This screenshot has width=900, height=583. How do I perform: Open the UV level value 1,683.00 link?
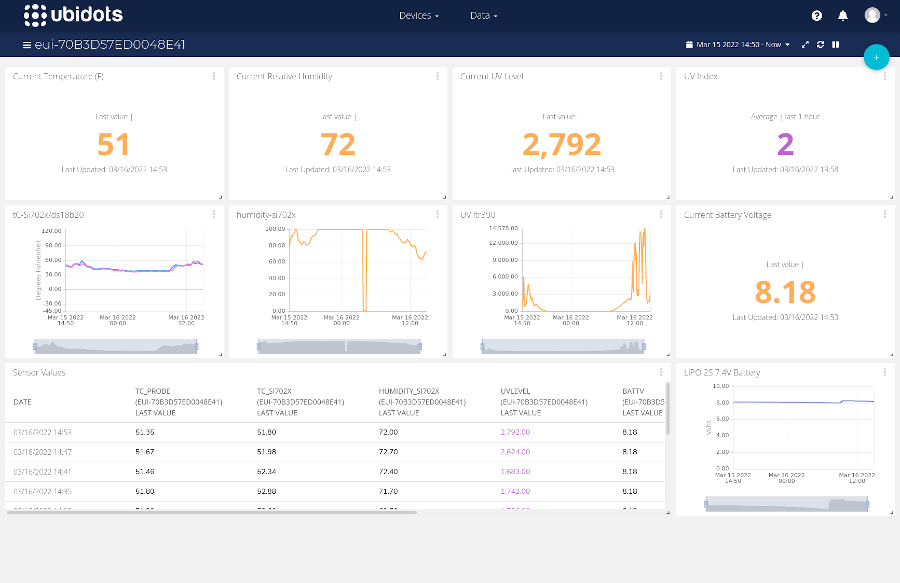[x=515, y=472]
